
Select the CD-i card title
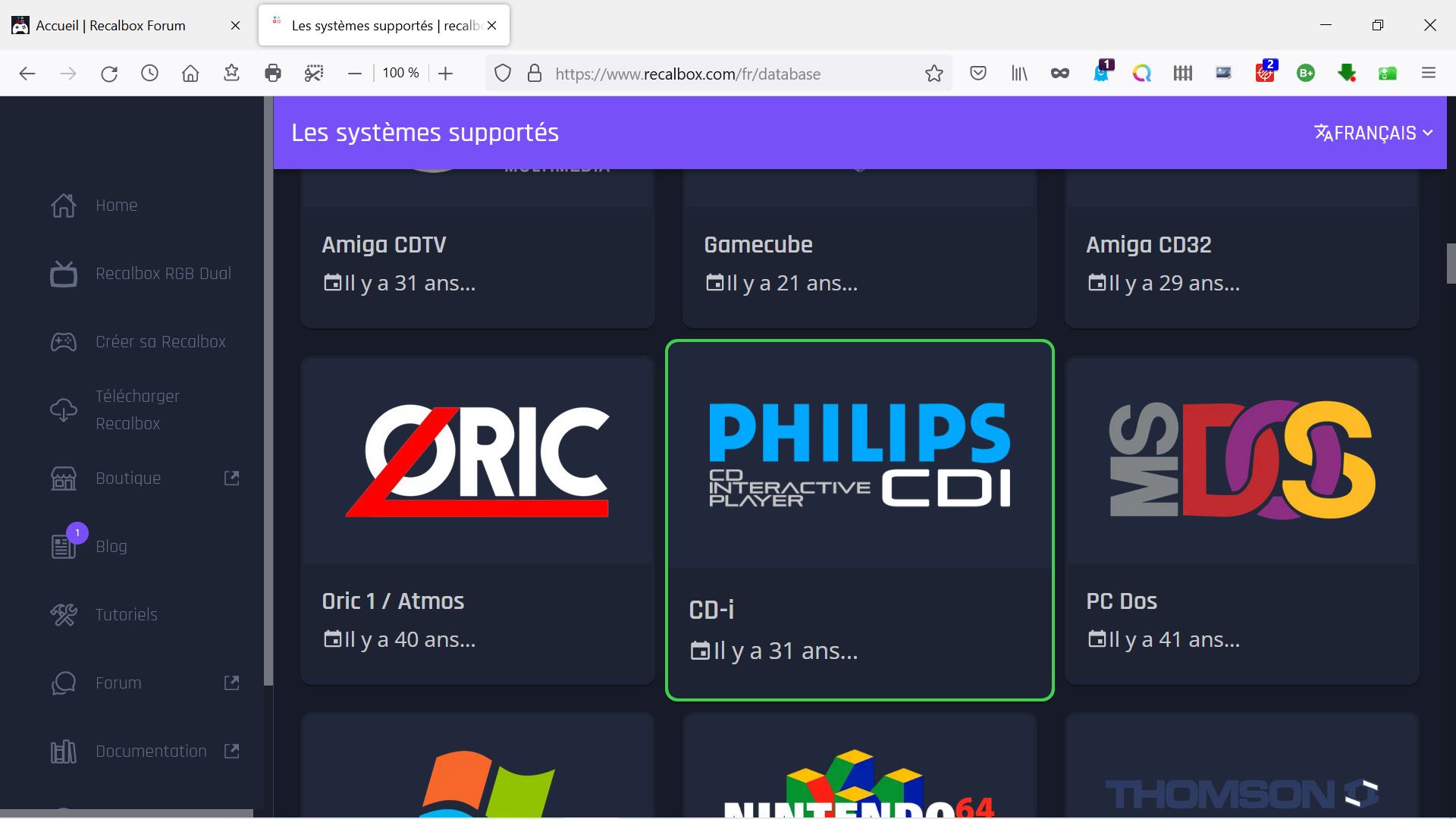tap(711, 610)
